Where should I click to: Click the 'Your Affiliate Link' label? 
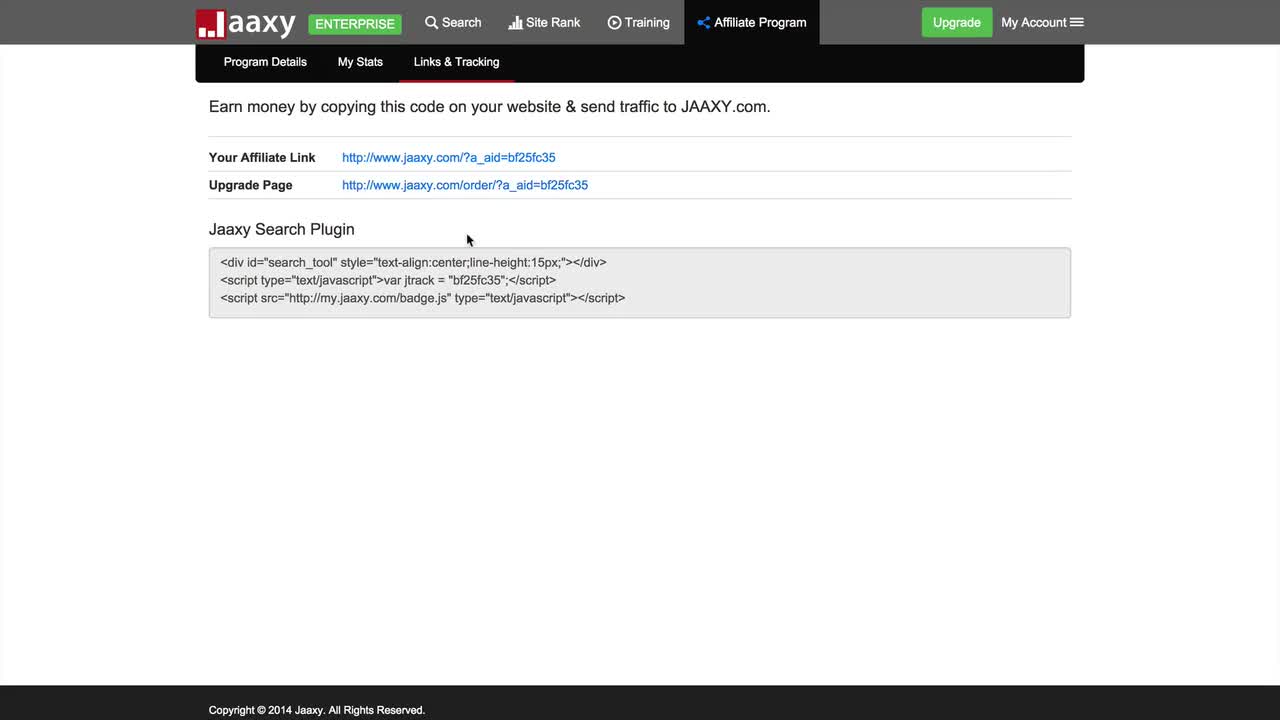click(x=262, y=157)
